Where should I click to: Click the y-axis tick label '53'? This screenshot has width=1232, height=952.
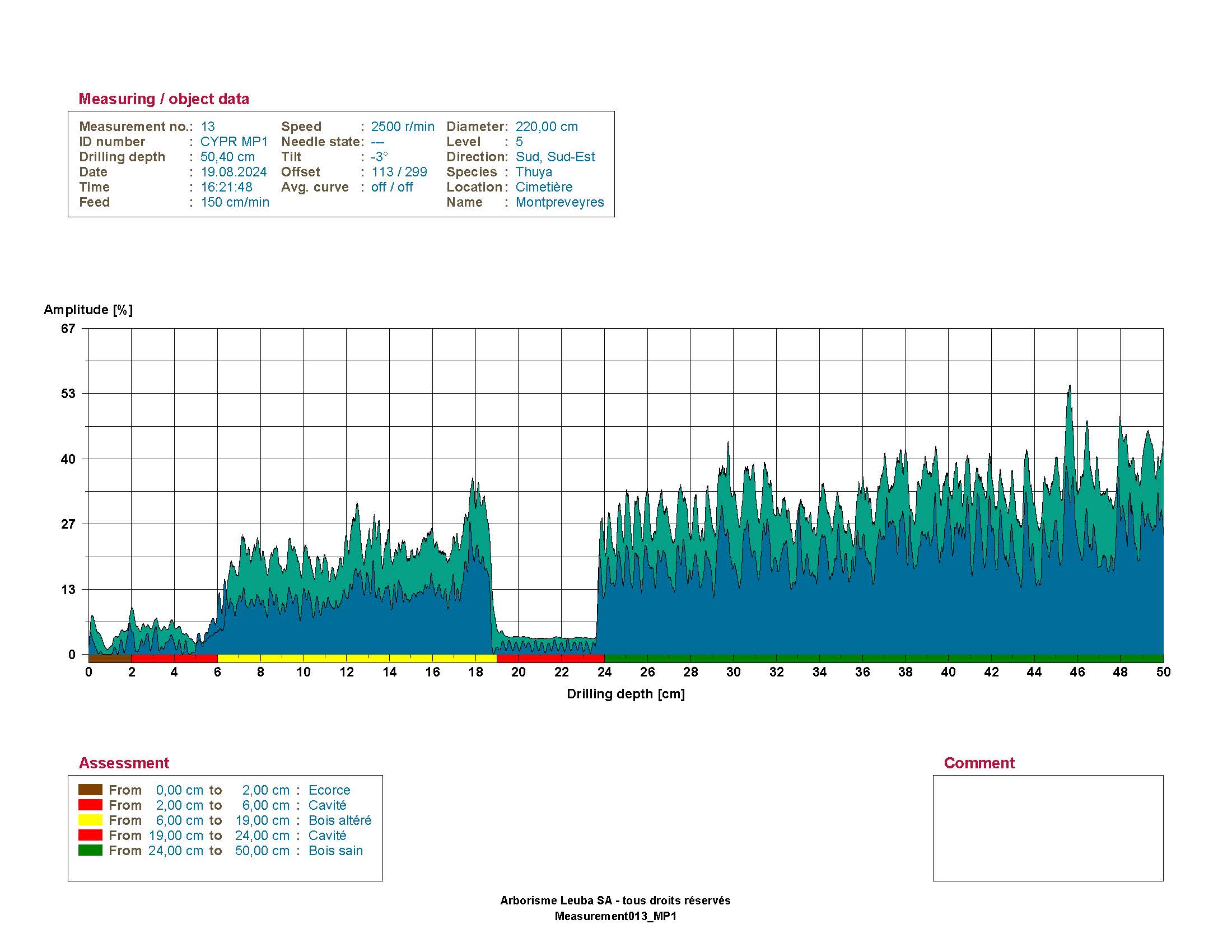(68, 394)
